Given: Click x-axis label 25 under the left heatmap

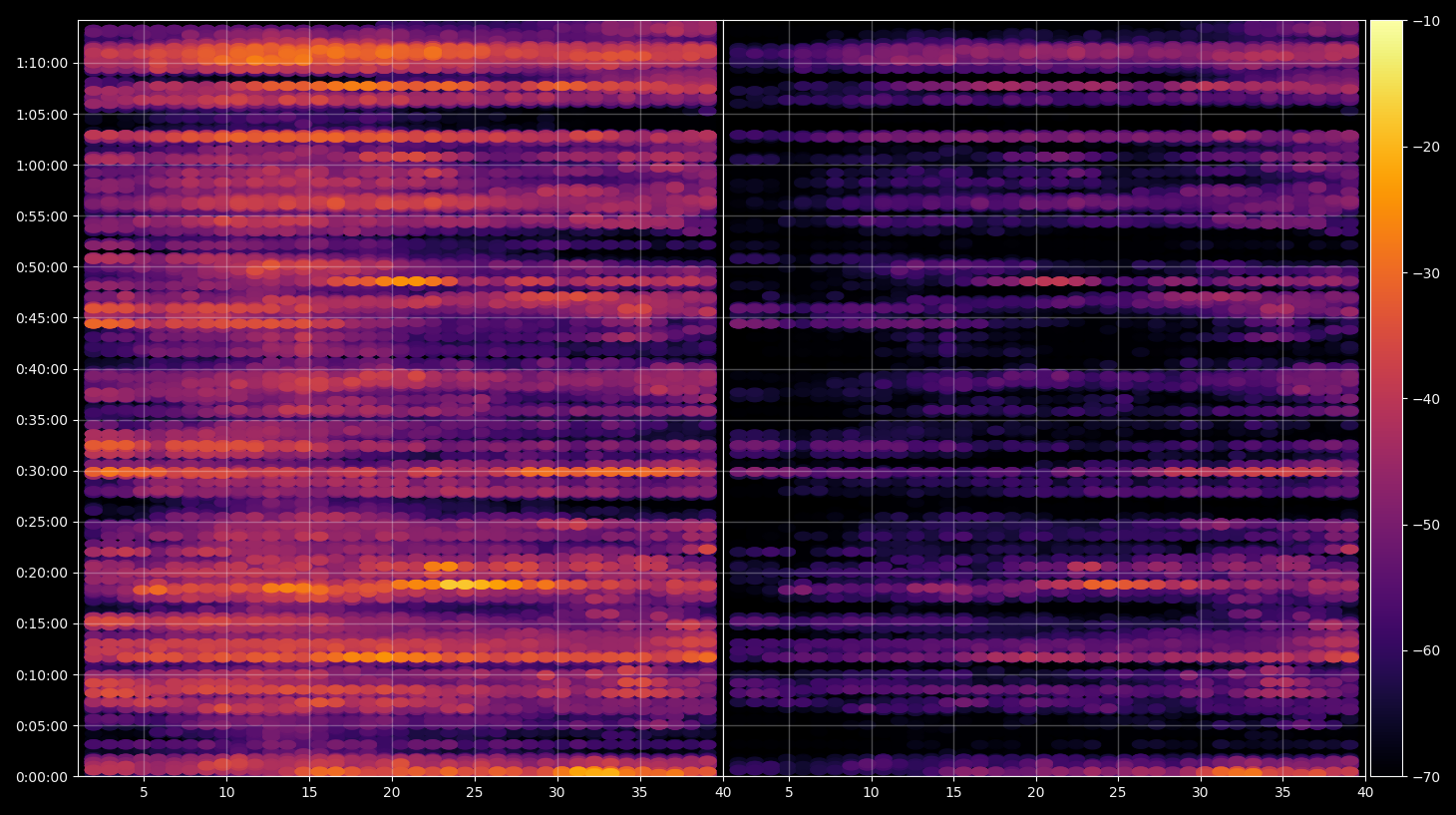Looking at the screenshot, I should [x=475, y=793].
